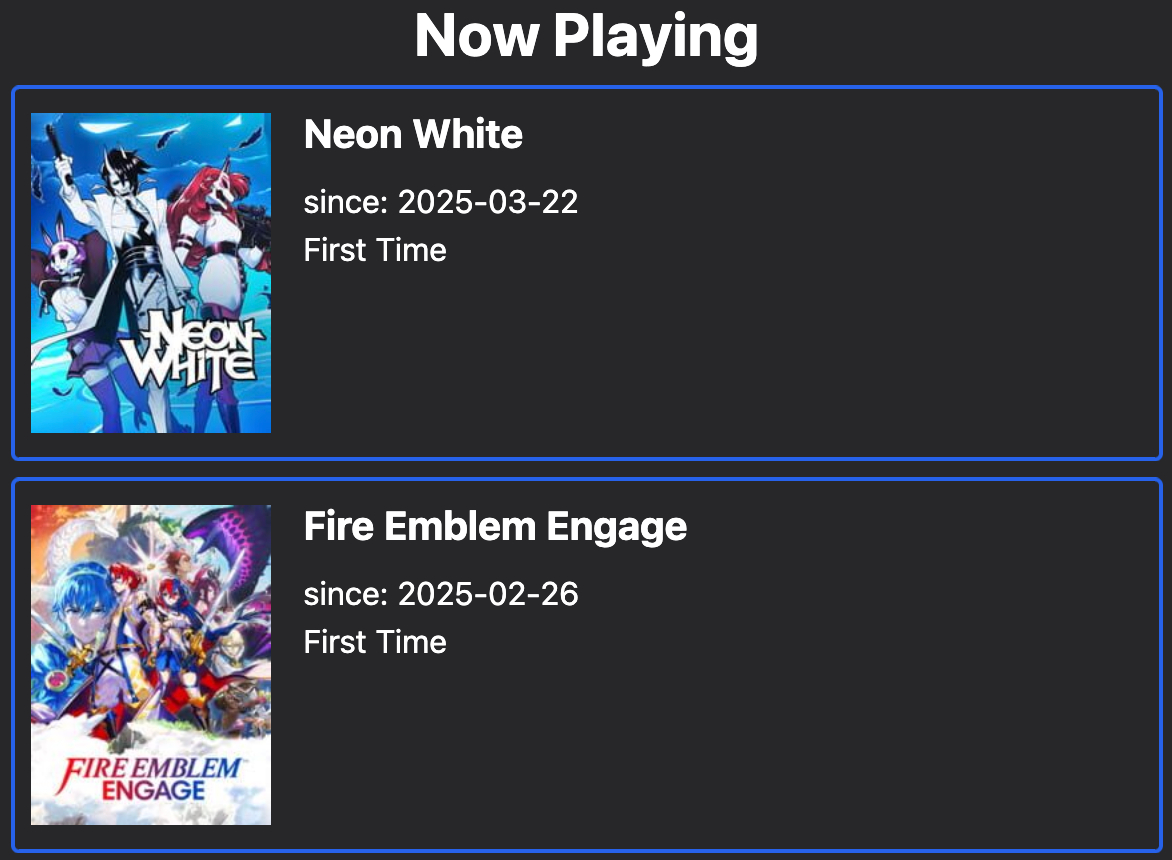The height and width of the screenshot is (860, 1172).
Task: Click the Fire Emblem Engage logo on cover
Action: 150,780
